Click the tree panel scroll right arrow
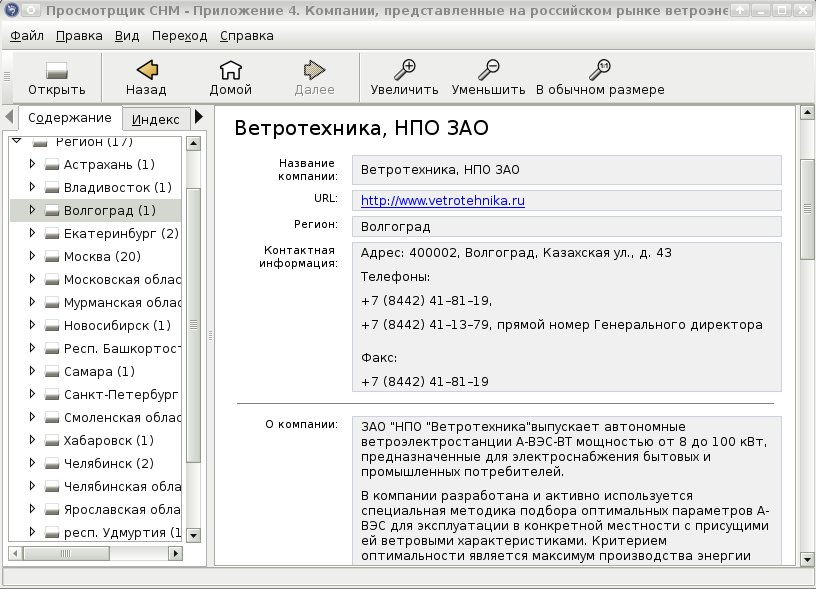Viewport: 816px width, 589px height. tap(175, 553)
